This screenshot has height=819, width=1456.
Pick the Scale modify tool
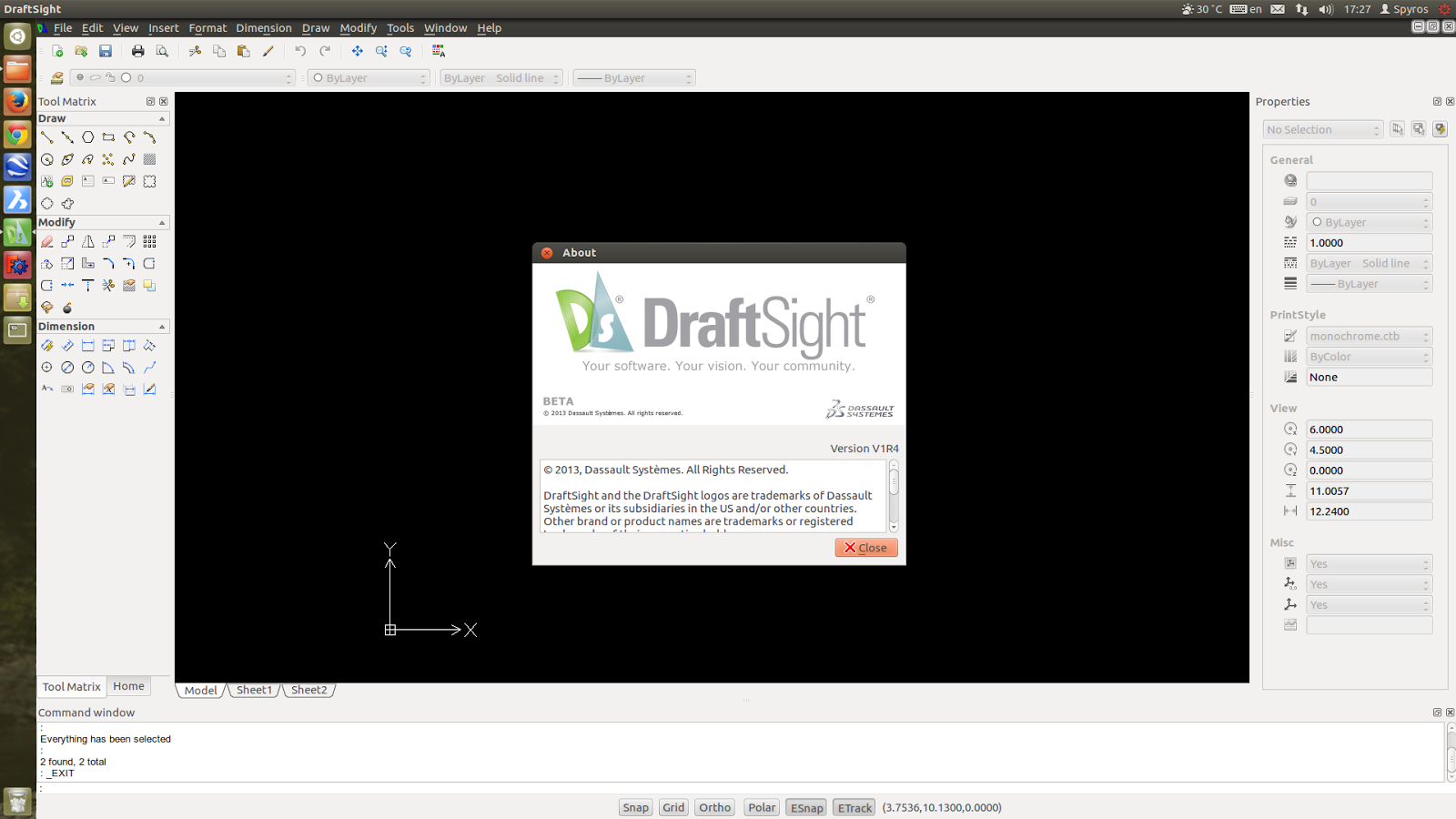click(67, 264)
